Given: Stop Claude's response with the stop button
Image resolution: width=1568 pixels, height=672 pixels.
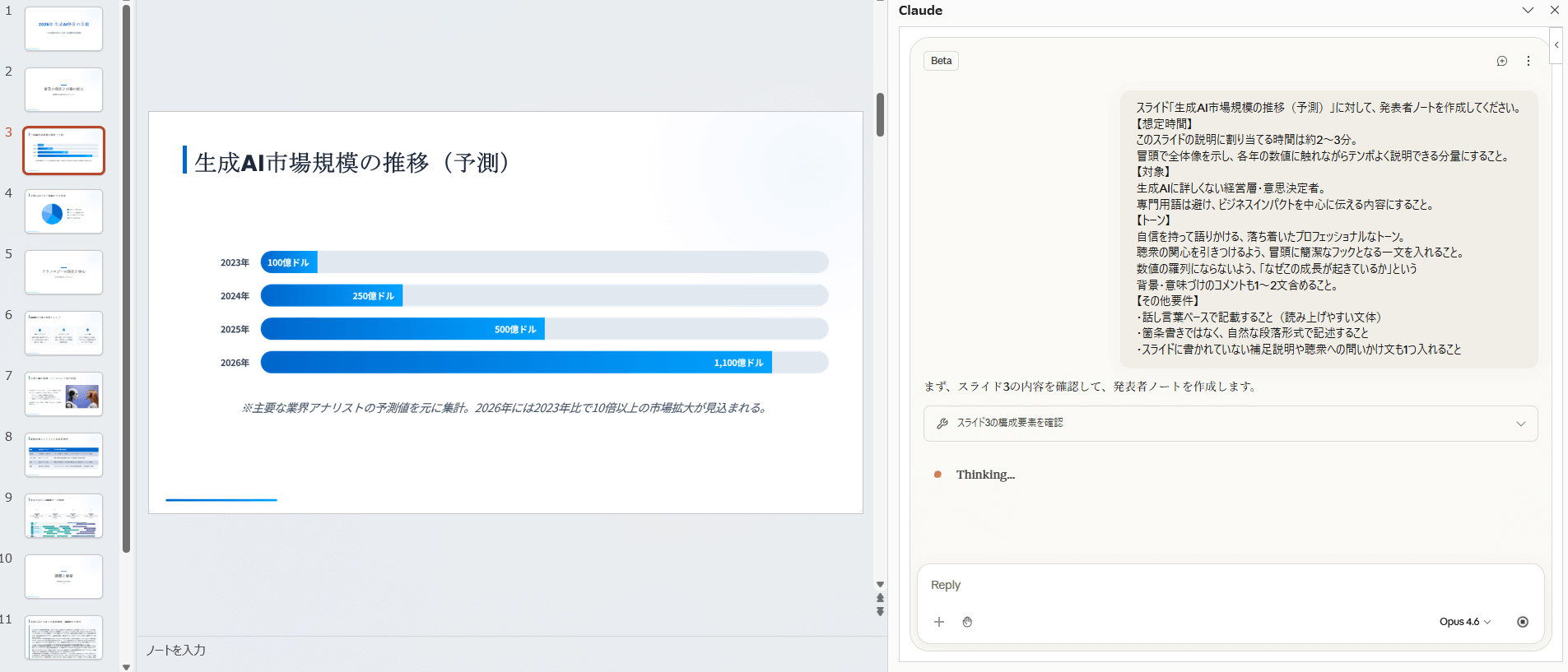Looking at the screenshot, I should pos(1523,622).
